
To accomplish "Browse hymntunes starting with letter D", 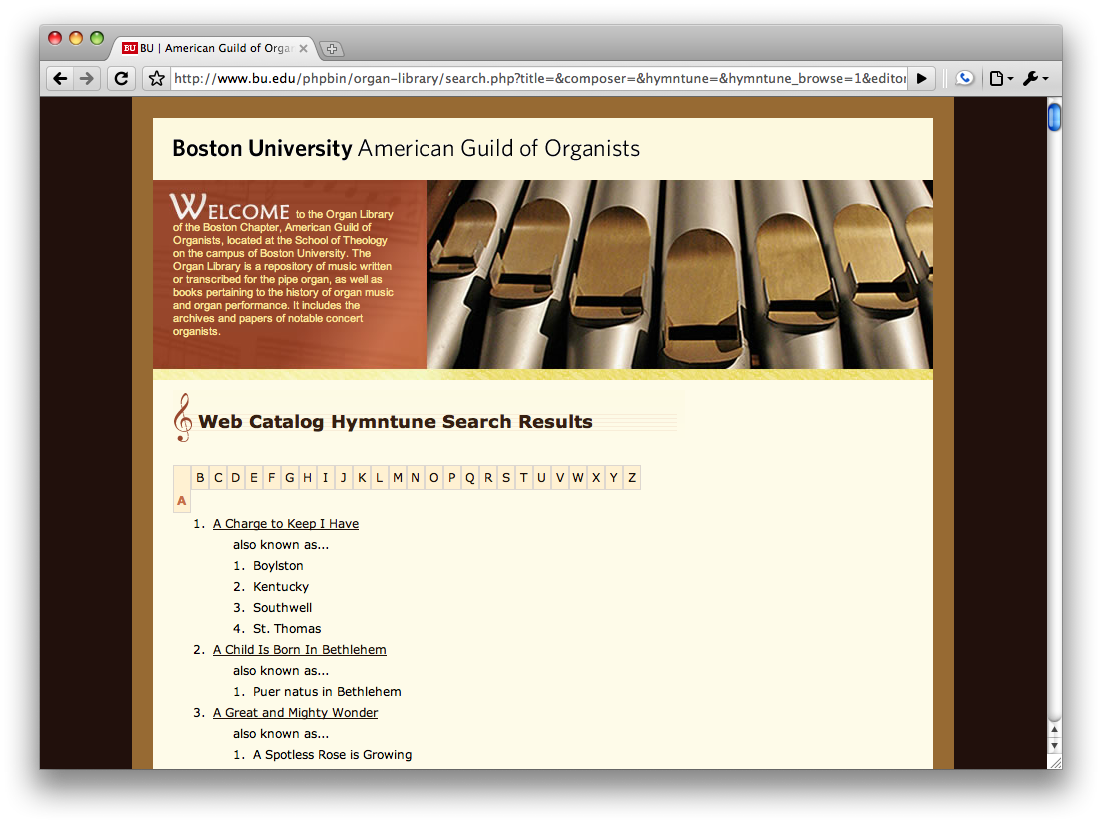I will pos(235,477).
